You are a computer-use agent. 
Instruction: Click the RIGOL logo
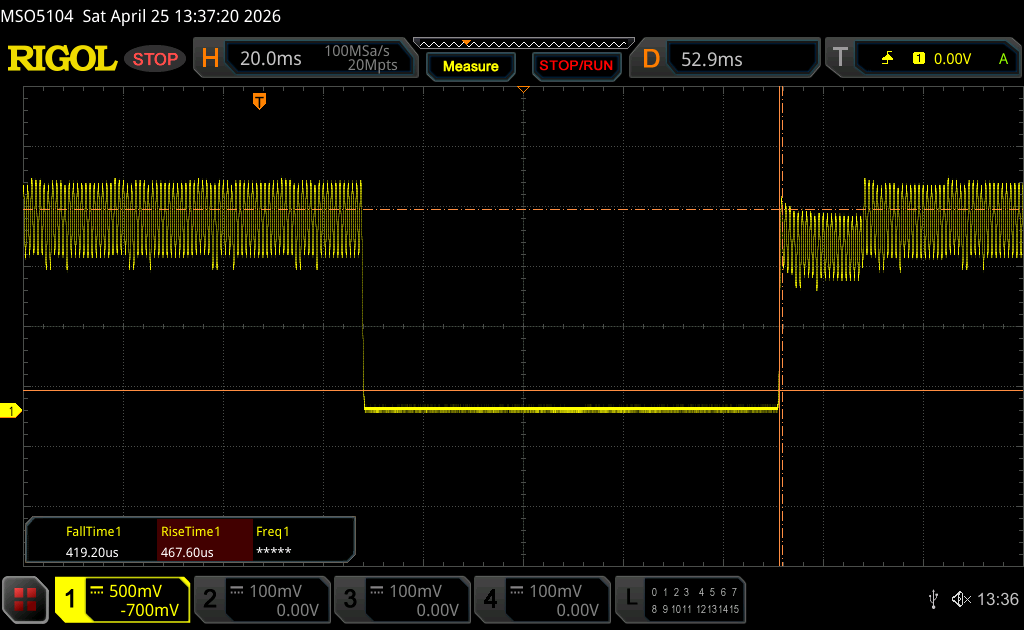[62, 59]
